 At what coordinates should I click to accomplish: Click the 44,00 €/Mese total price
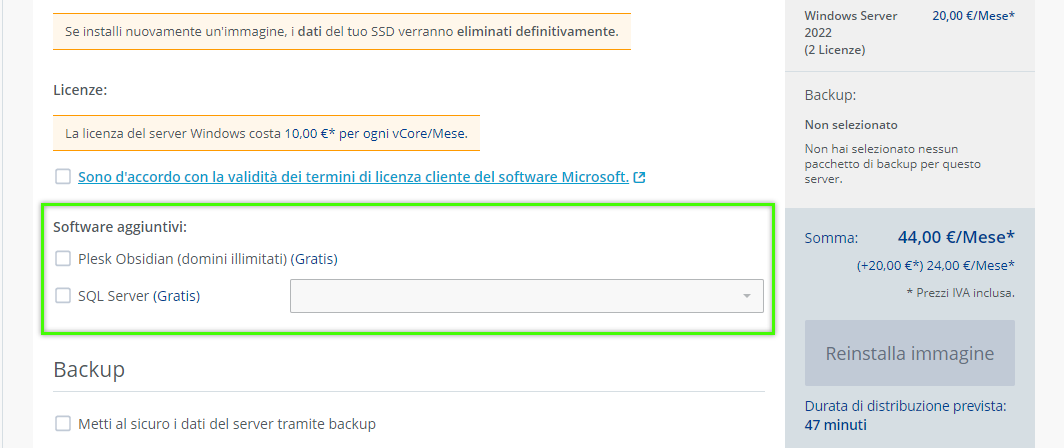[x=956, y=238]
